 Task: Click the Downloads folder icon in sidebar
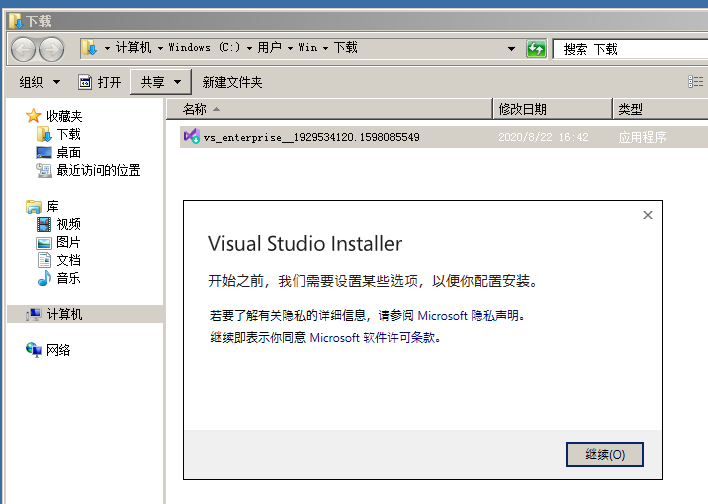tap(44, 134)
